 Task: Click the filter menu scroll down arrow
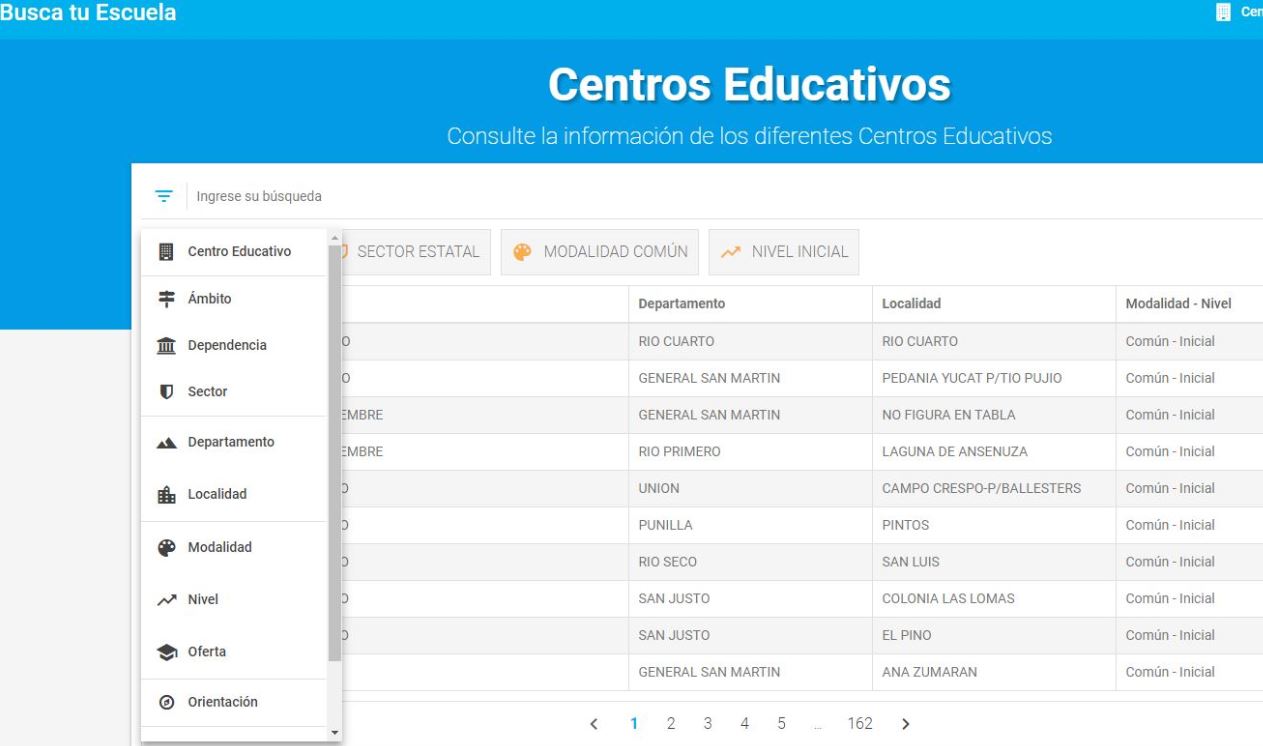coord(334,733)
